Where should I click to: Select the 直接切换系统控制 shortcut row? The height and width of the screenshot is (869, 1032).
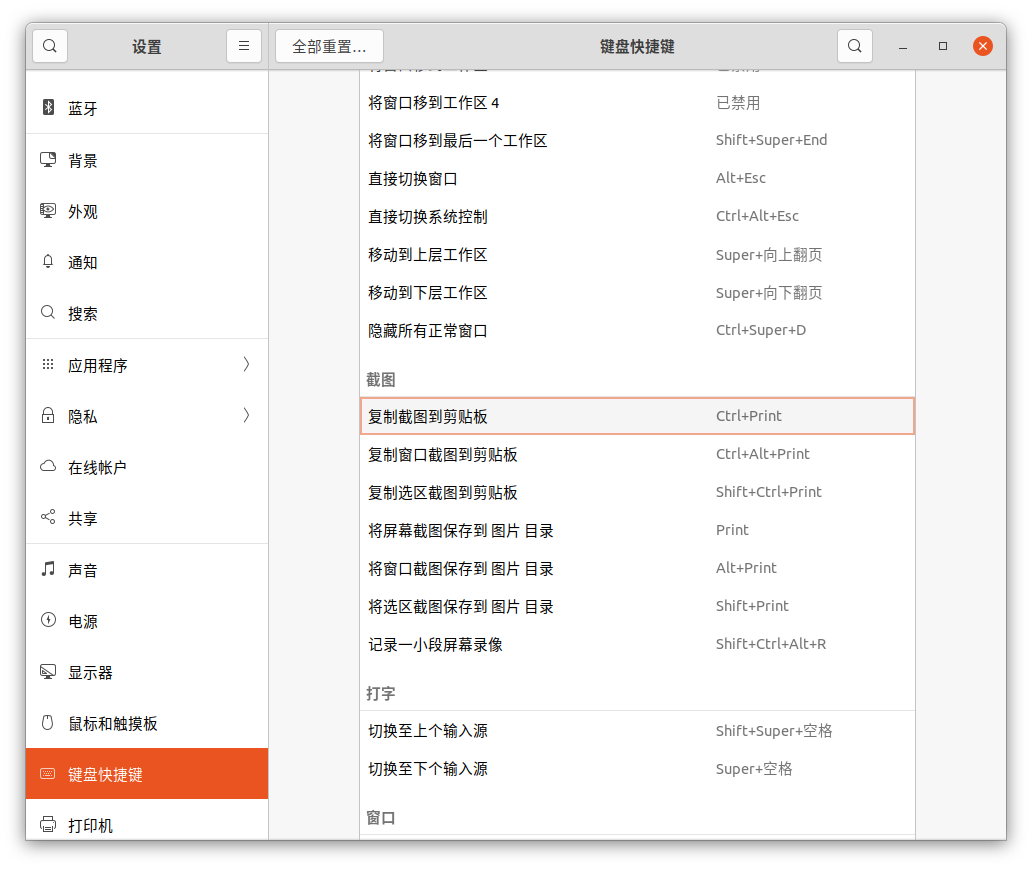[x=637, y=217]
